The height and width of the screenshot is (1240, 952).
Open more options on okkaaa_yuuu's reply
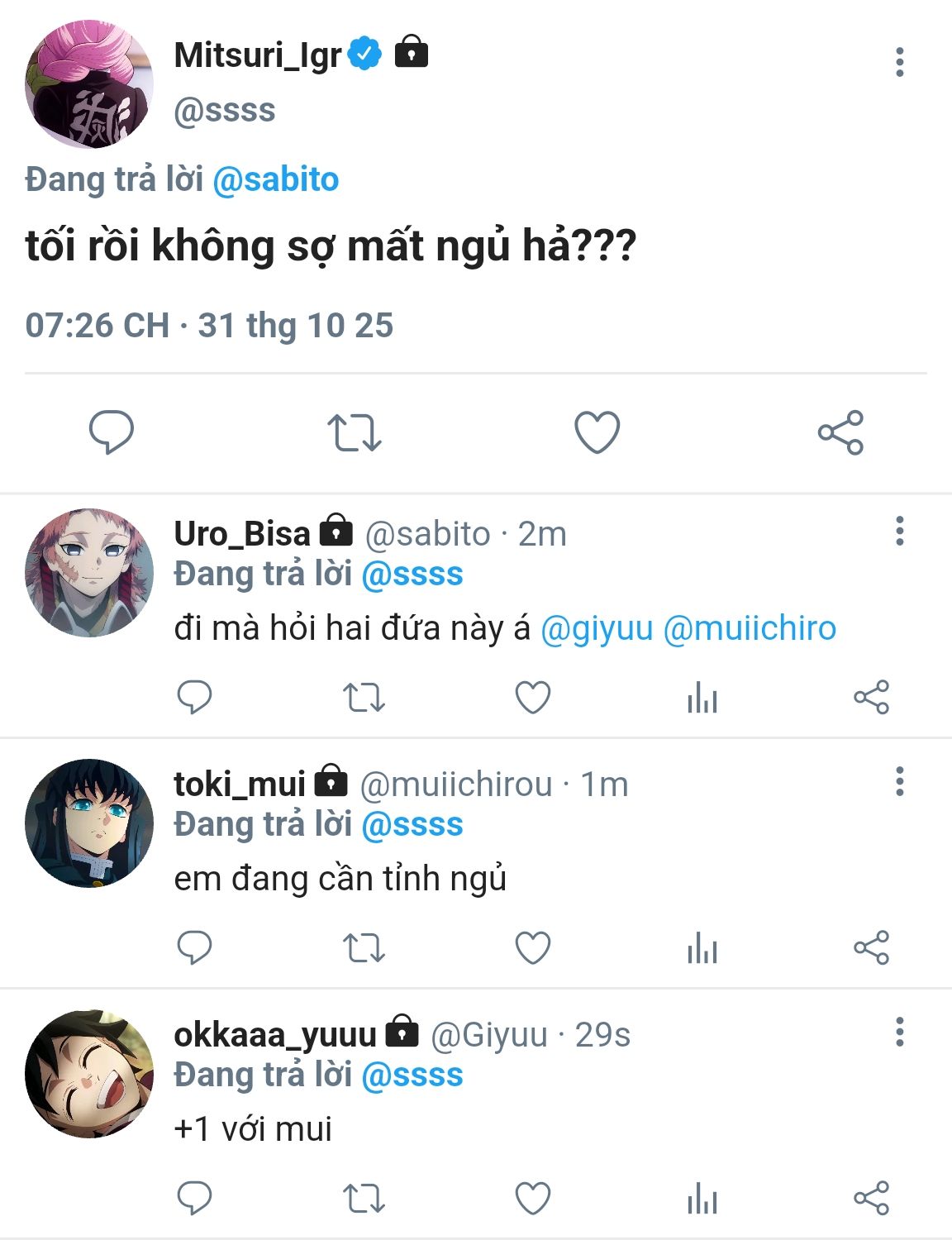pos(900,1032)
